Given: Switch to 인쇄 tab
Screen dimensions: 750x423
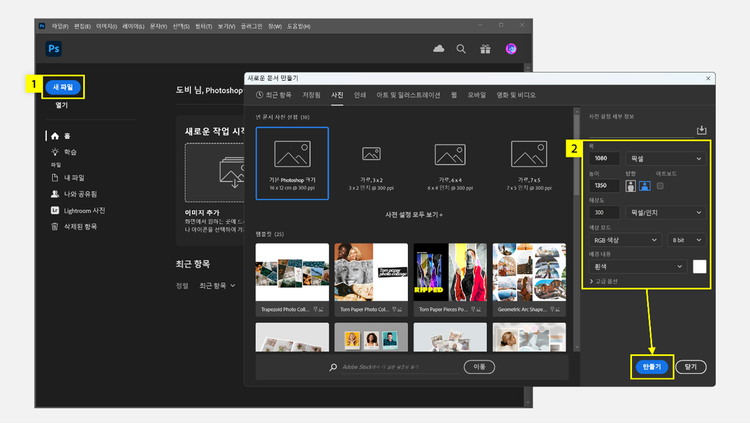Looking at the screenshot, I should pyautogui.click(x=360, y=95).
